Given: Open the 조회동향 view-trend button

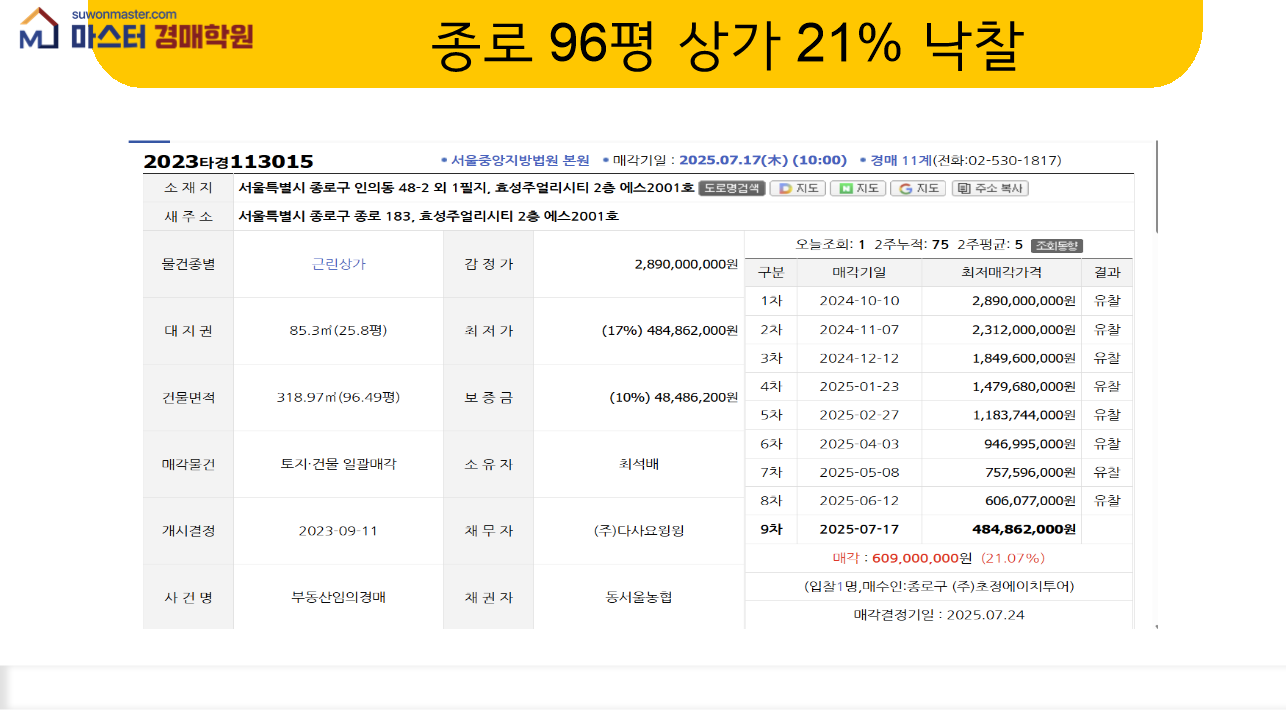Looking at the screenshot, I should click(1057, 245).
